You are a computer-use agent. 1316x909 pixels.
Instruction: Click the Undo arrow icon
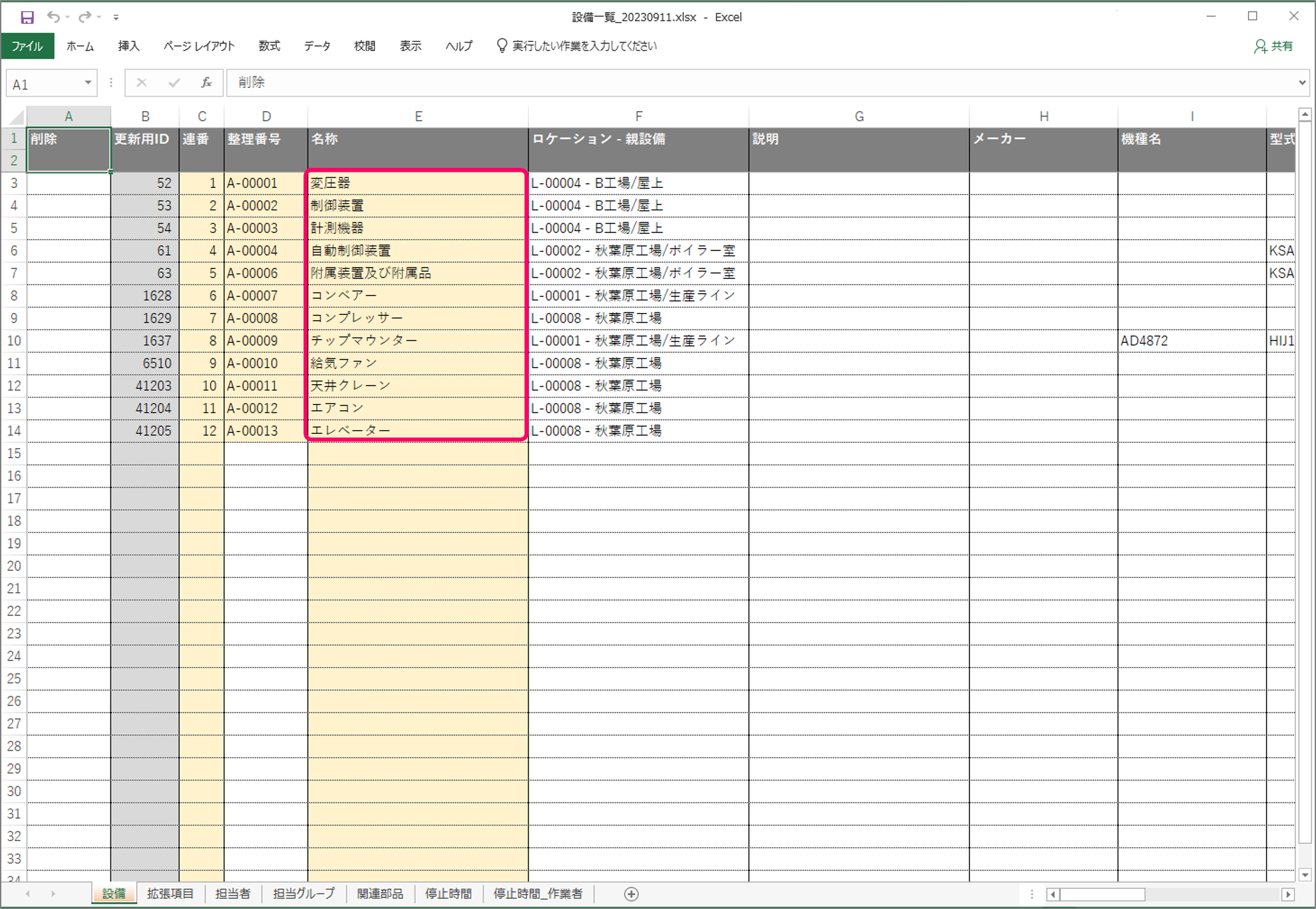click(53, 17)
